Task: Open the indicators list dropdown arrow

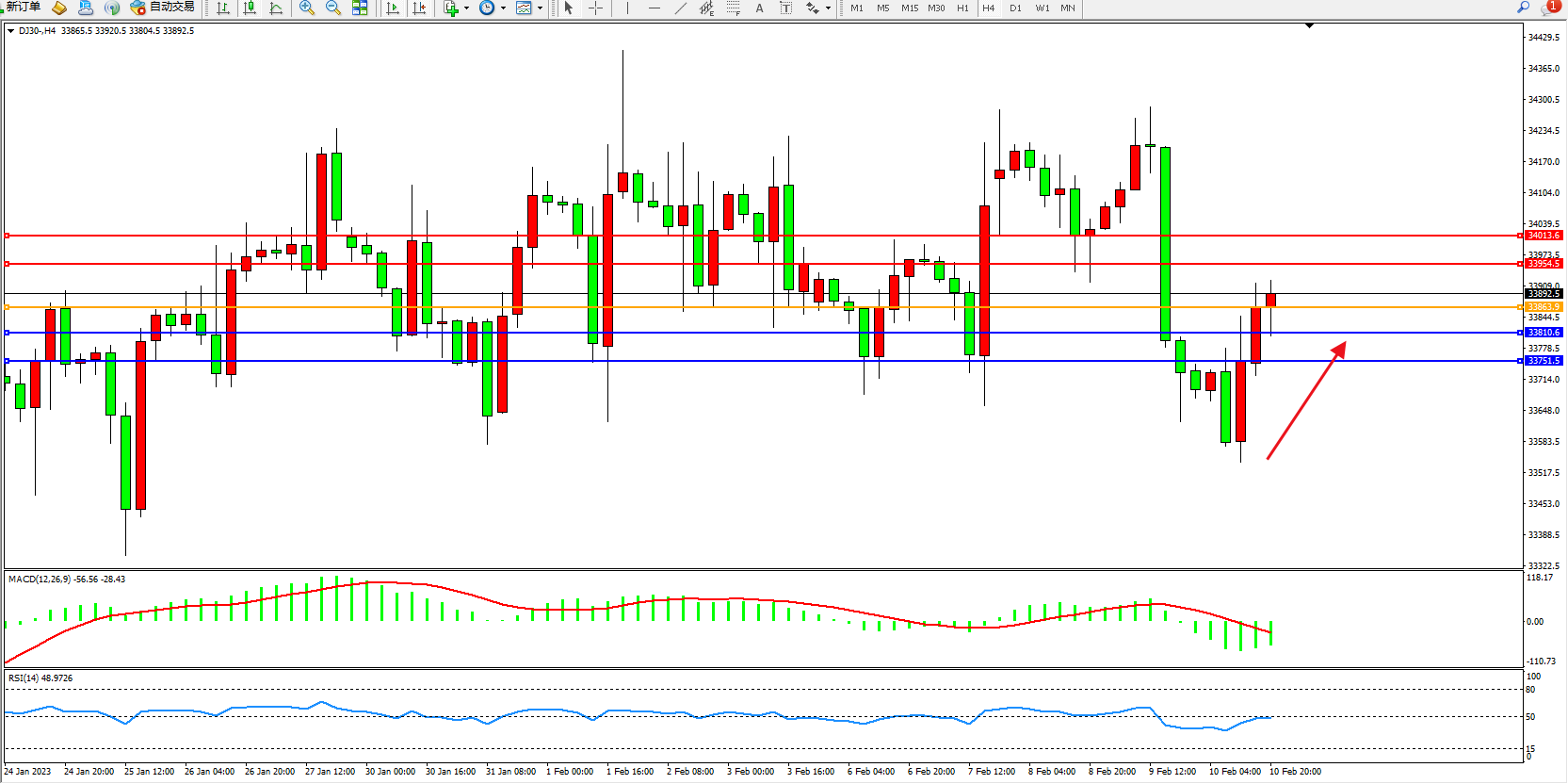Action: tap(466, 8)
